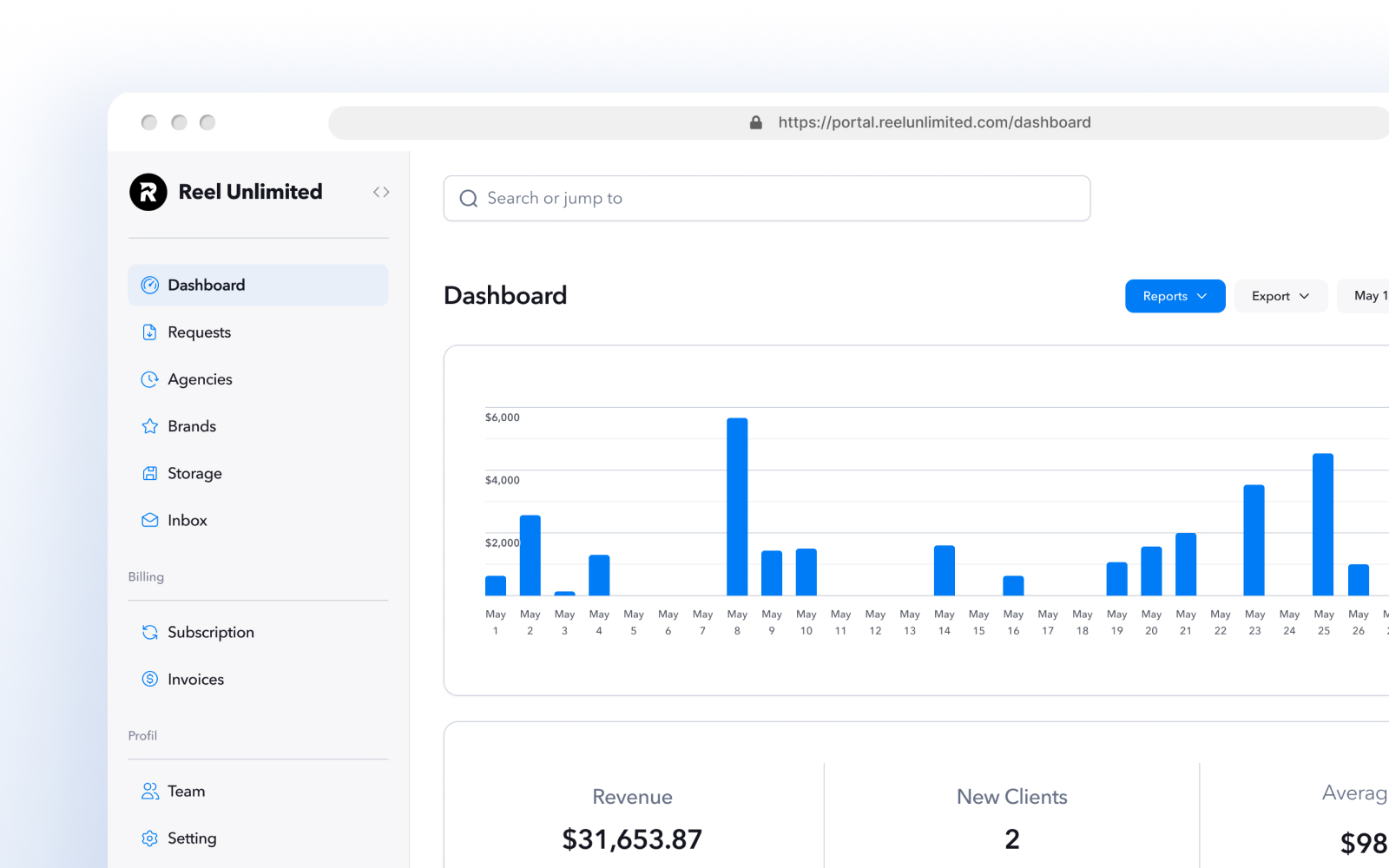Select the May 14 revenue bar
This screenshot has height=868, width=1389.
[x=945, y=570]
